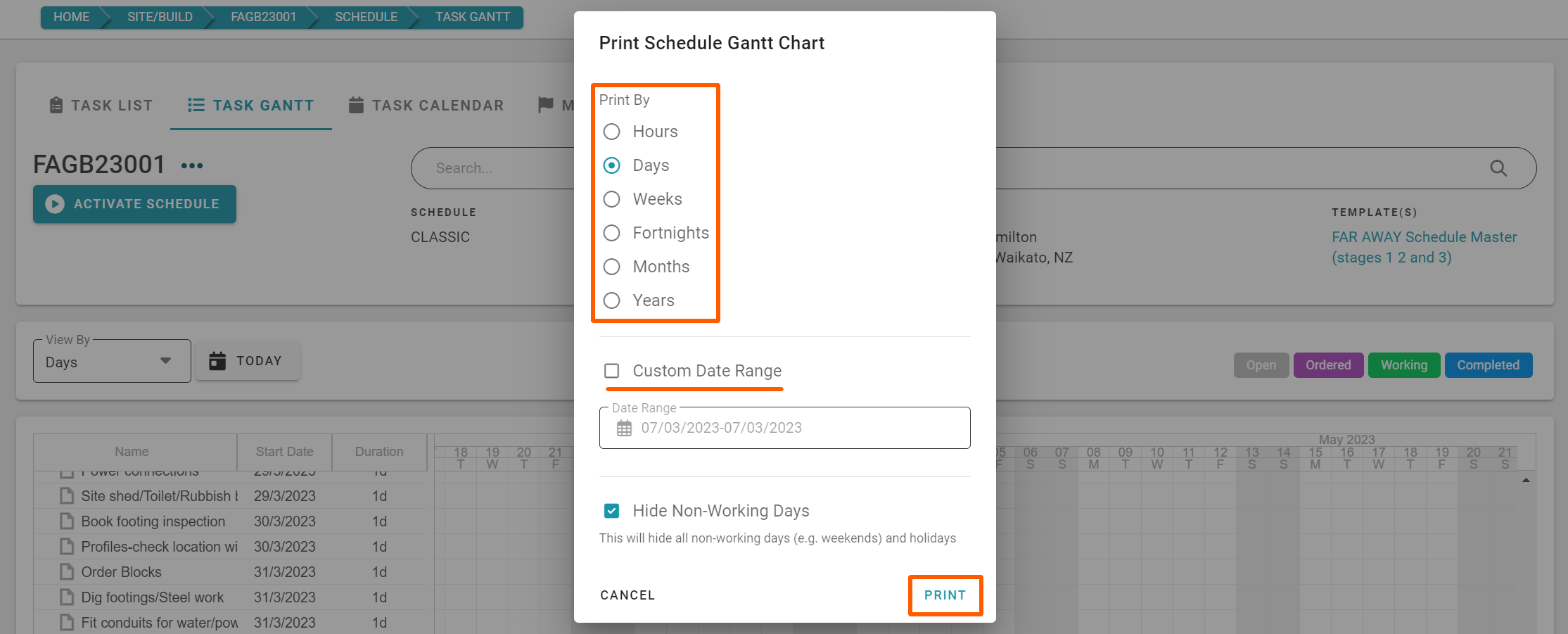Select the Months radio button
This screenshot has height=634, width=1568.
click(x=612, y=267)
